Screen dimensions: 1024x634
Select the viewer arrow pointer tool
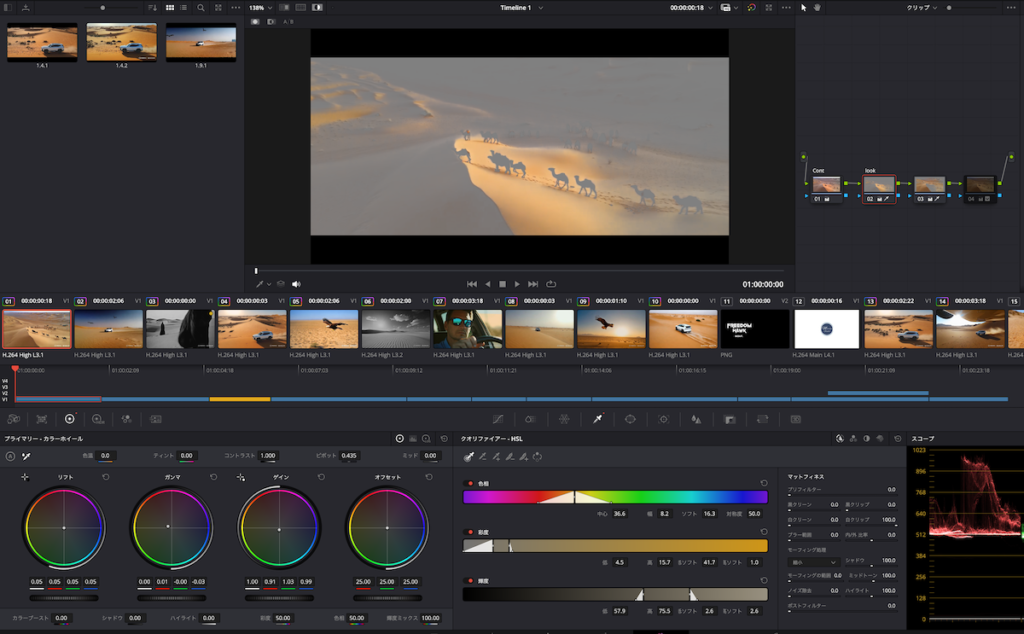point(805,7)
